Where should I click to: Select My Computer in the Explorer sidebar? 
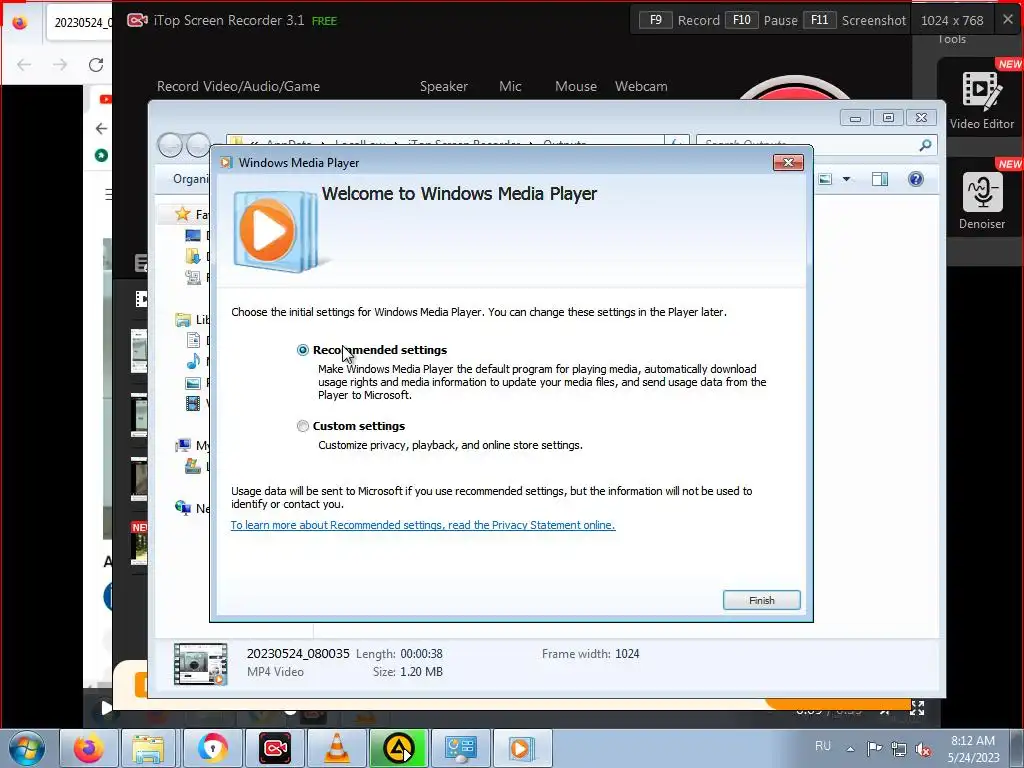coord(193,445)
